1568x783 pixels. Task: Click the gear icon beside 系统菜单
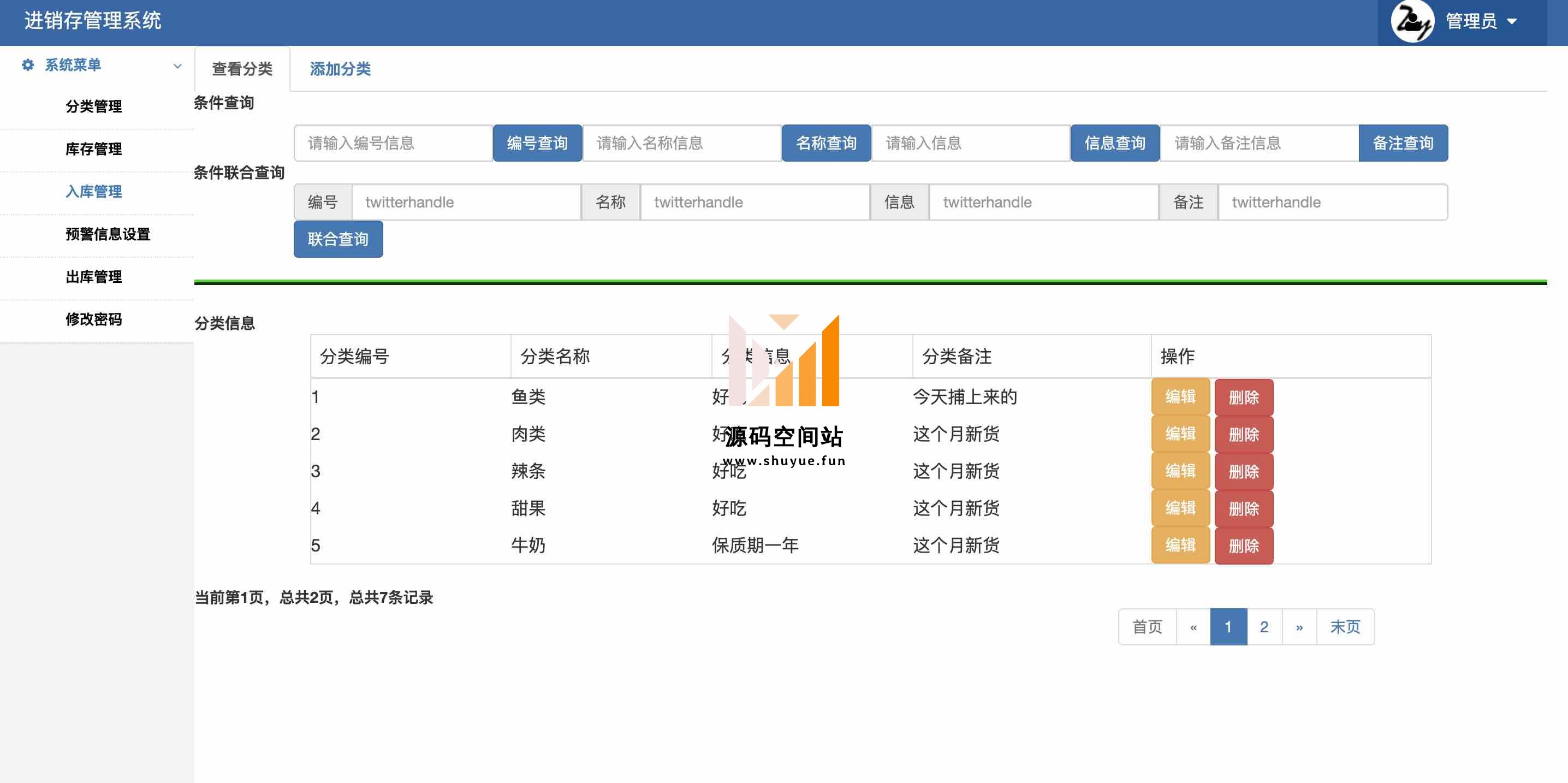pyautogui.click(x=27, y=65)
